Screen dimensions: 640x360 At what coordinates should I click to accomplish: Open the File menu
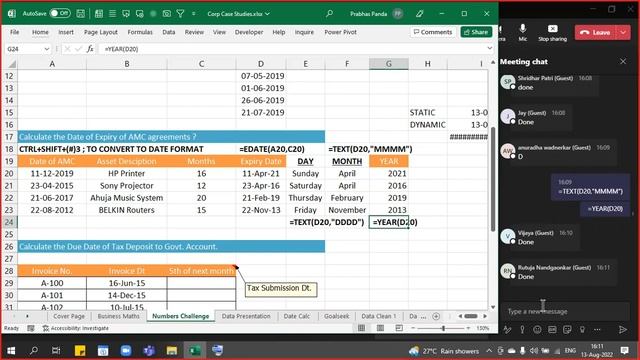[14, 32]
